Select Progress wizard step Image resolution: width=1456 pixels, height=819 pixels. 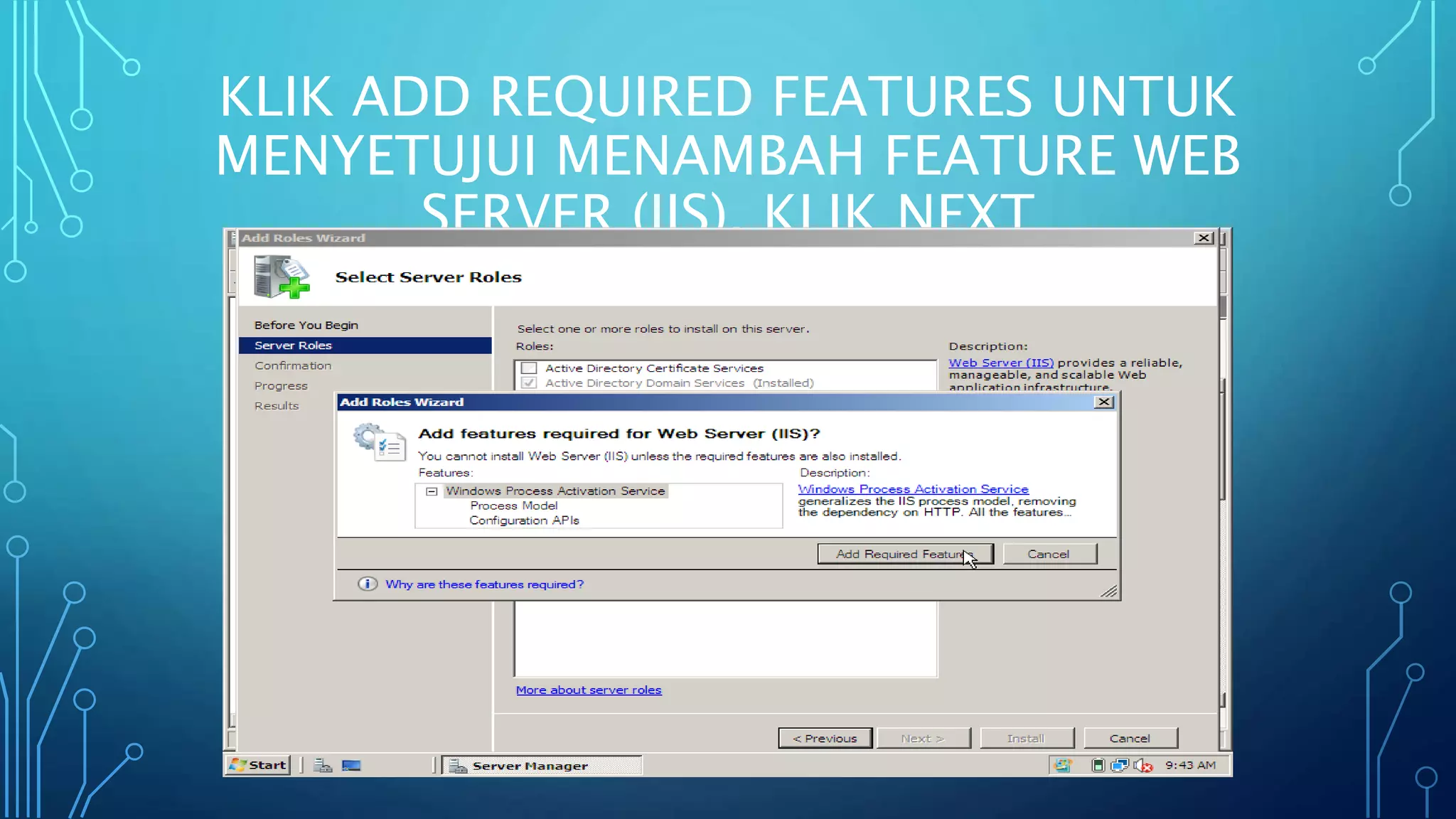click(x=281, y=385)
